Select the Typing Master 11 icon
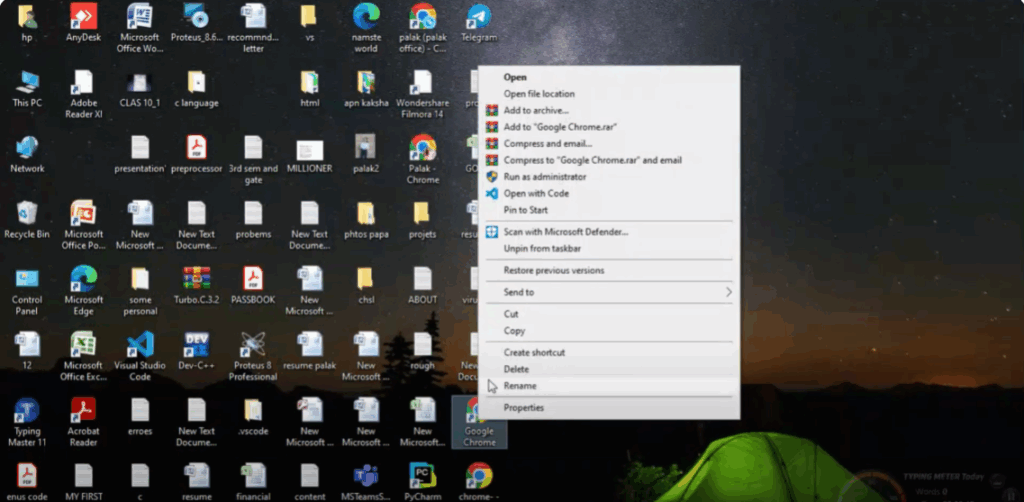The width and height of the screenshot is (1024, 502). [27, 422]
